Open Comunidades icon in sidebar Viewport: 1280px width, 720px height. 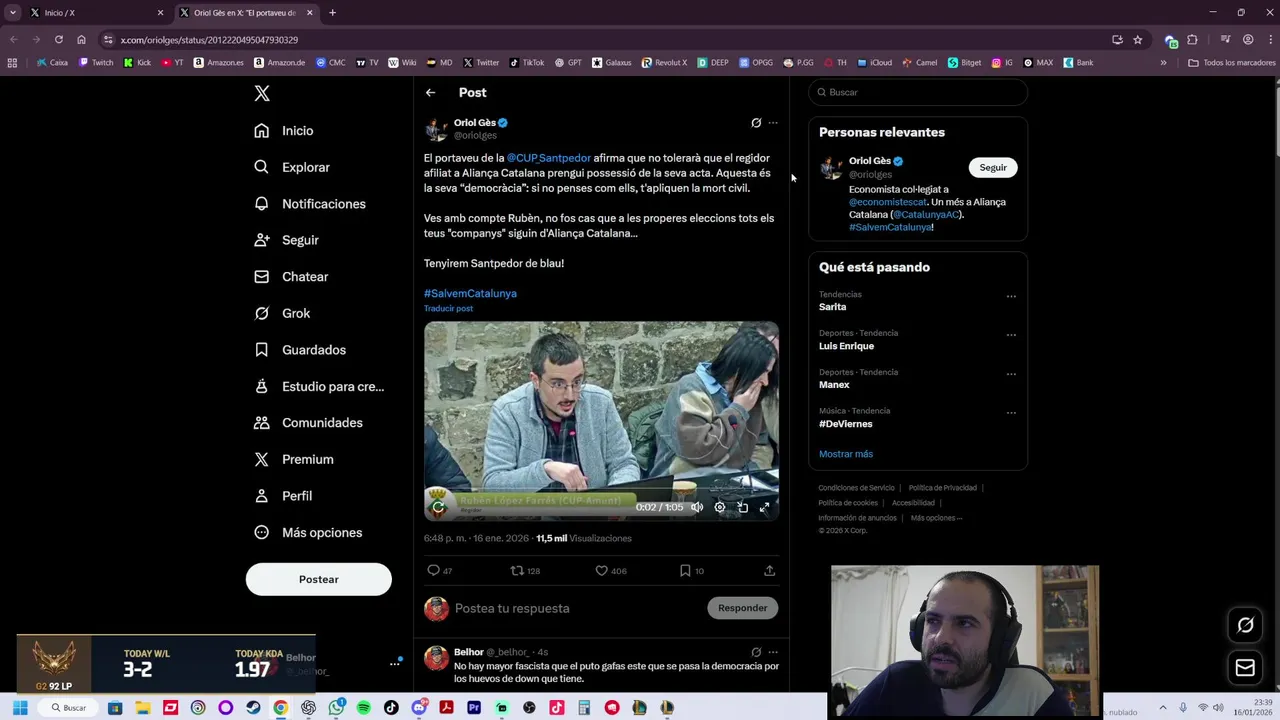pyautogui.click(x=262, y=423)
